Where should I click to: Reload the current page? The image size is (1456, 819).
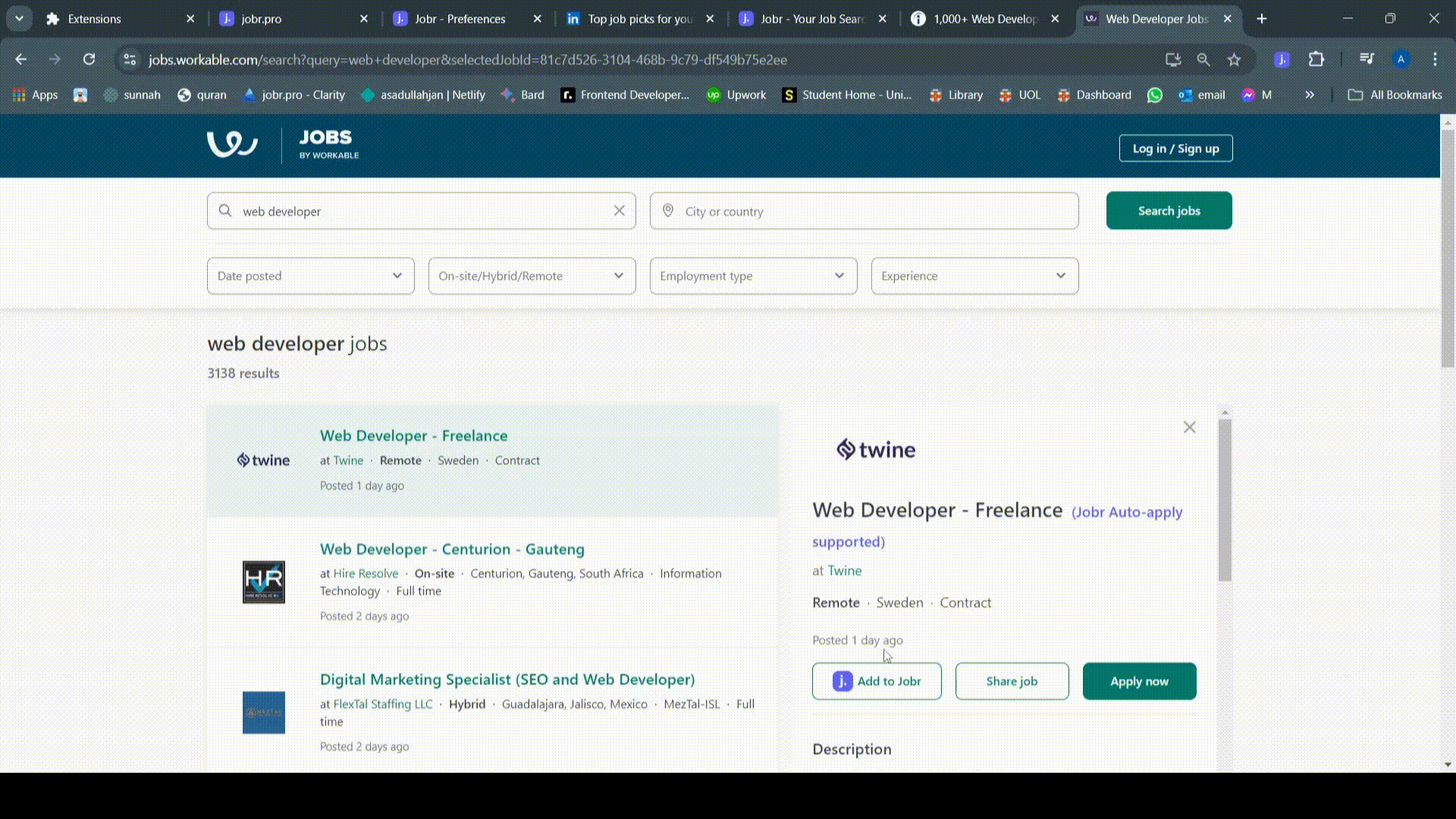point(89,59)
